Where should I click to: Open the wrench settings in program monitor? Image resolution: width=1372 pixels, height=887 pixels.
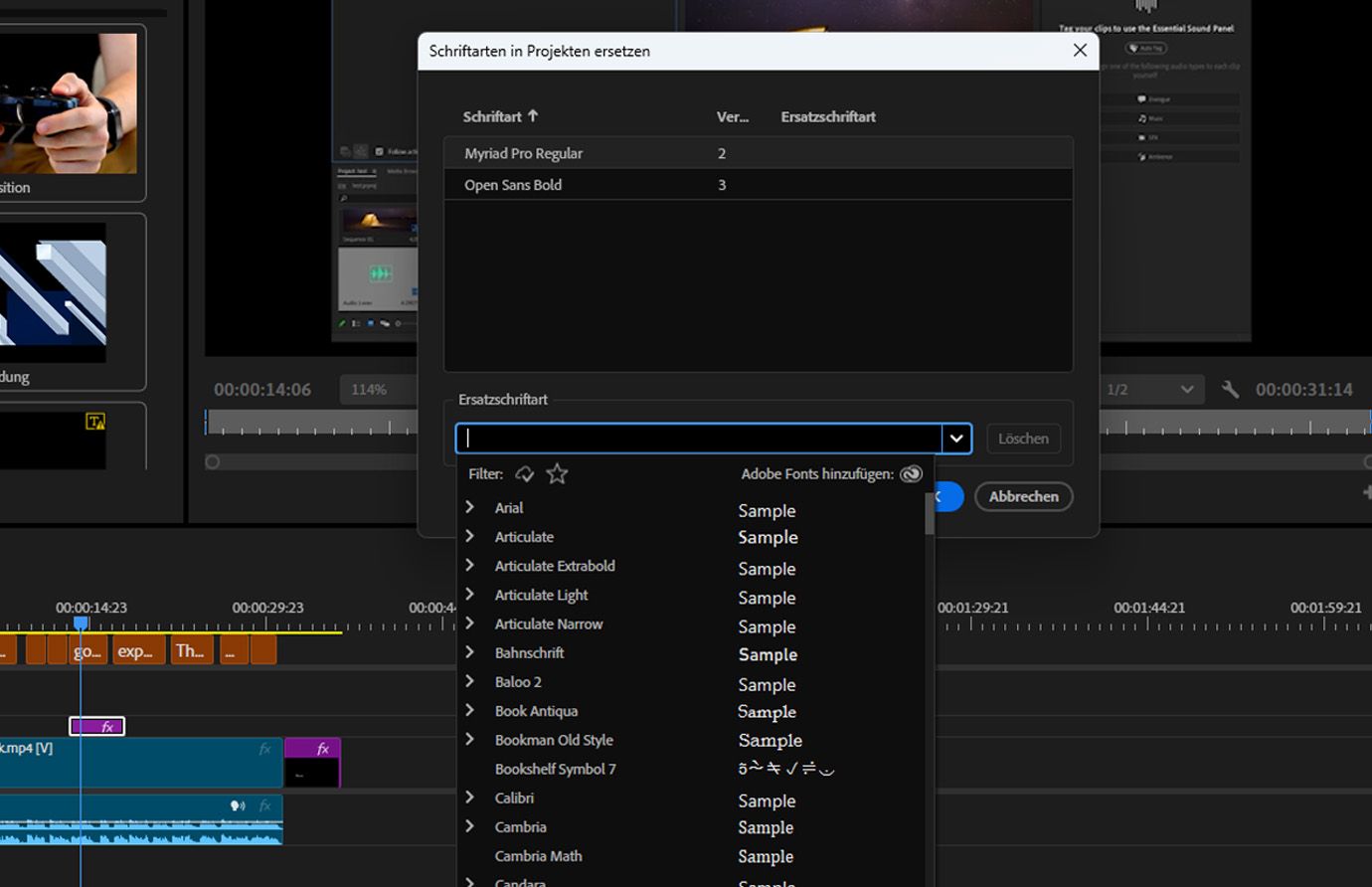pos(1230,389)
